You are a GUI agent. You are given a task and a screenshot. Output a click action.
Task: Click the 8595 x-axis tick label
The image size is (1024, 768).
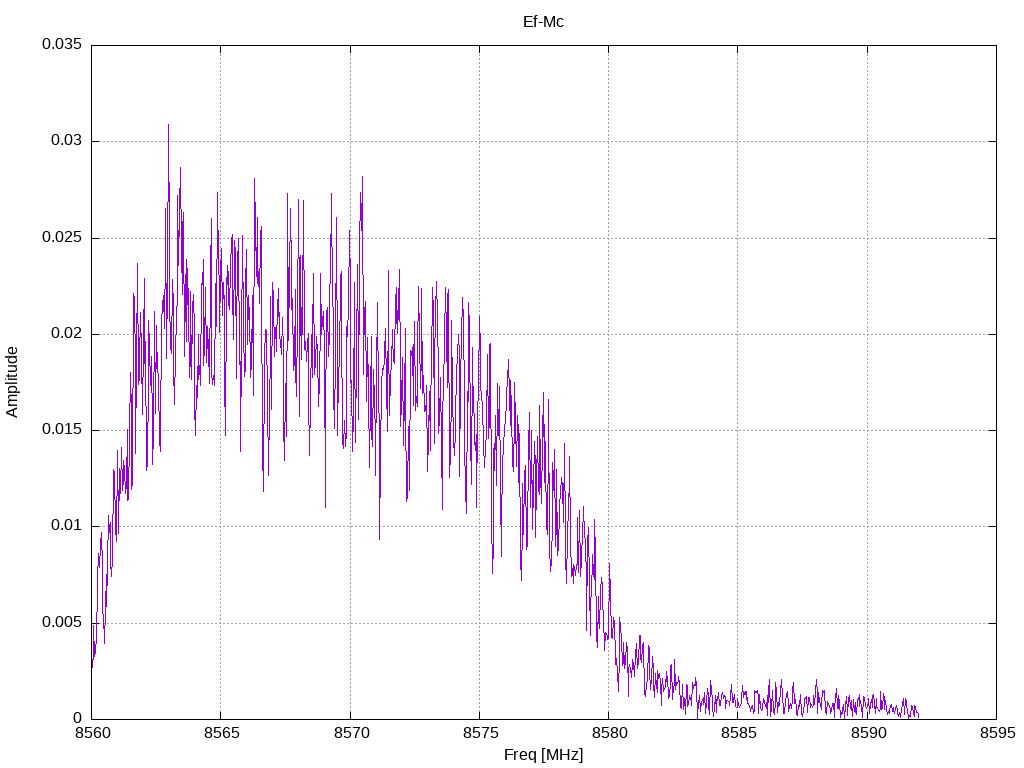click(996, 733)
